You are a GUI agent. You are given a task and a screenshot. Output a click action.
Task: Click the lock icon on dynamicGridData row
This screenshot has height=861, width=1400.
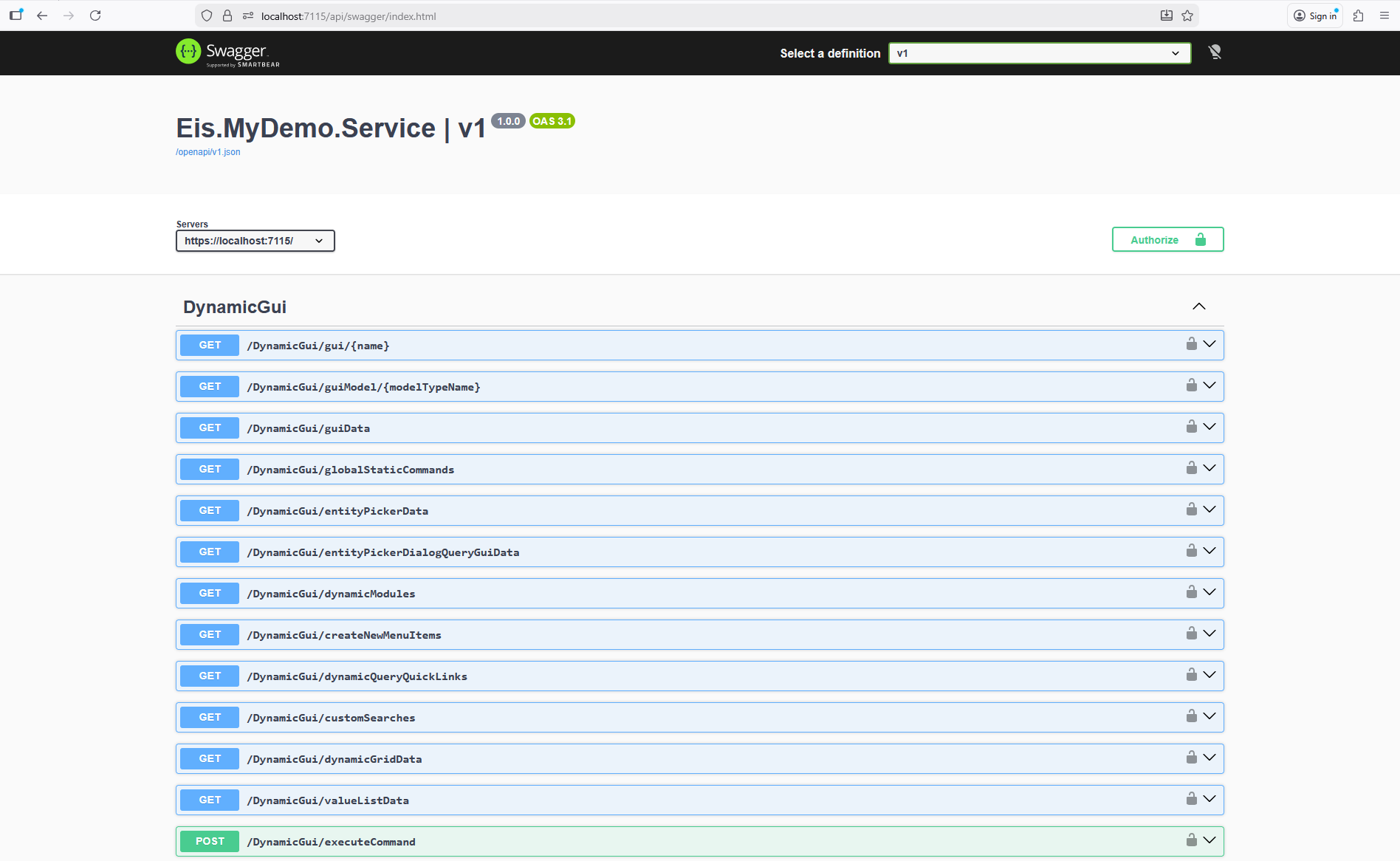[x=1191, y=757]
